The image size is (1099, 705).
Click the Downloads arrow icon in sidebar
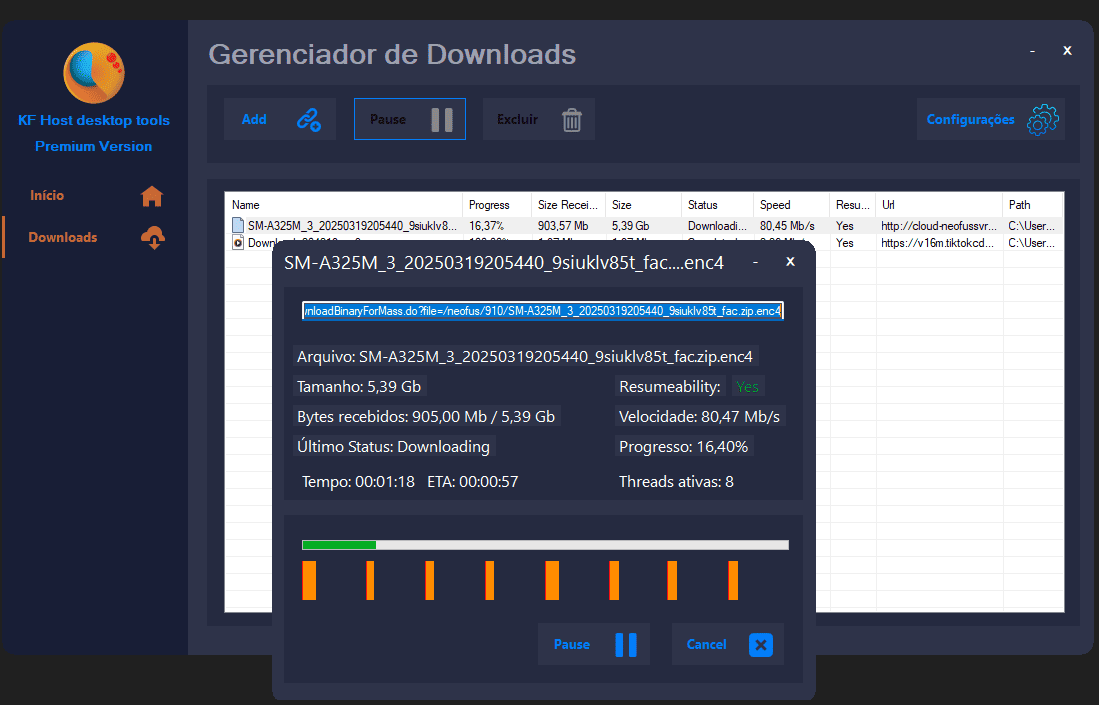pyautogui.click(x=151, y=238)
